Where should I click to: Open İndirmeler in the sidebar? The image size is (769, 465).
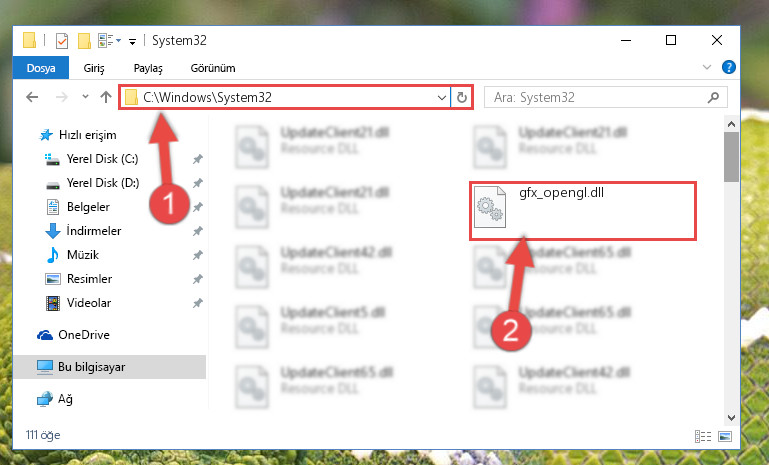pyautogui.click(x=94, y=231)
